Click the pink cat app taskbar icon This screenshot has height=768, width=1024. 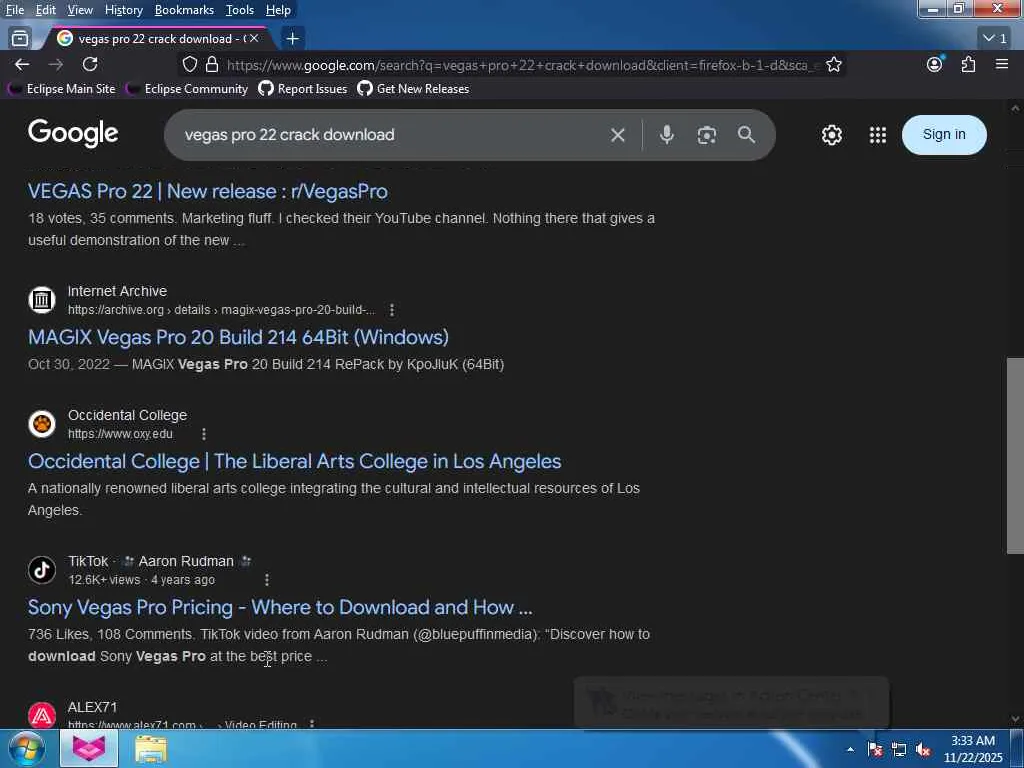[x=89, y=748]
